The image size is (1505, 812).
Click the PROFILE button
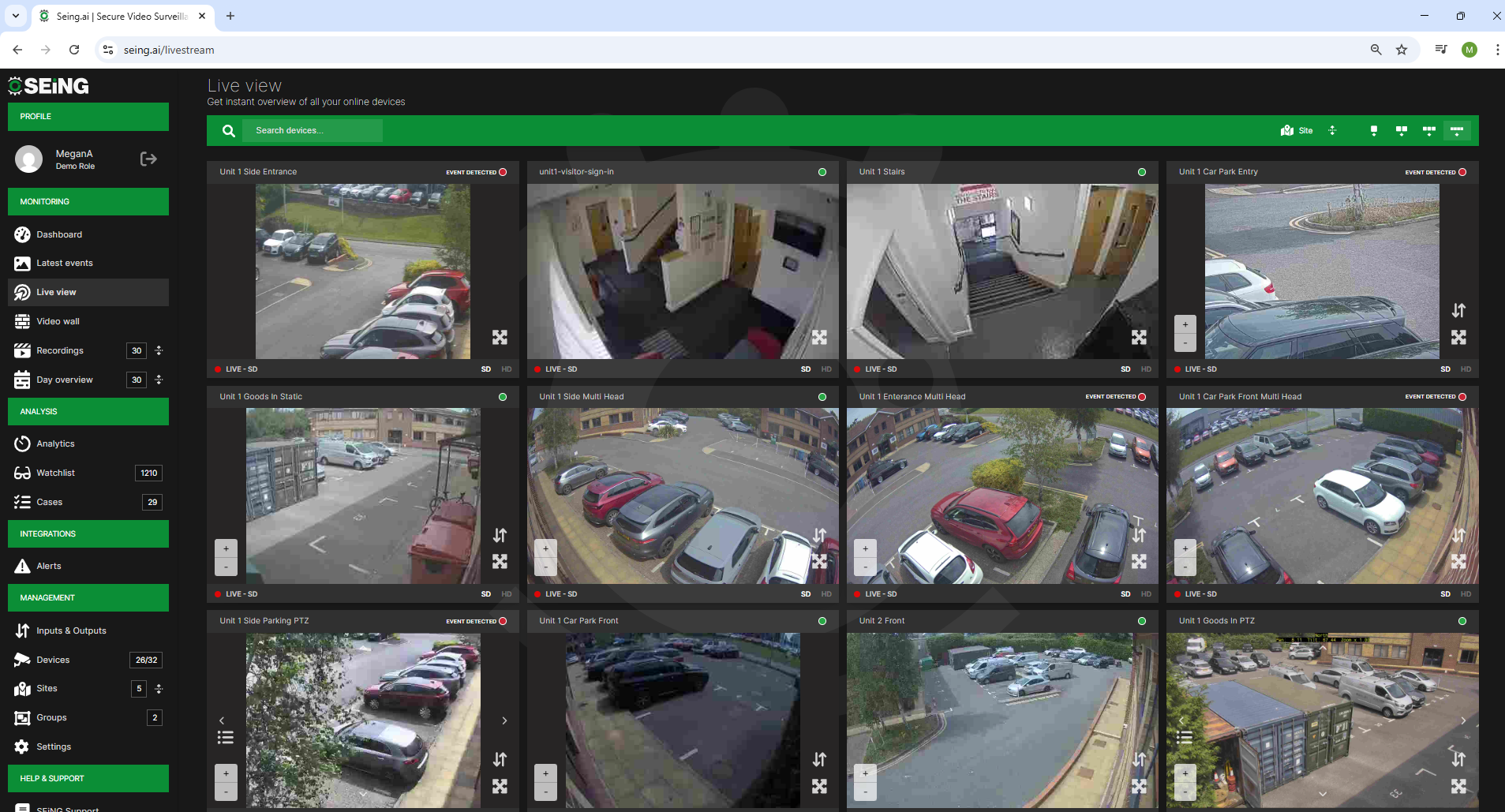pos(88,116)
